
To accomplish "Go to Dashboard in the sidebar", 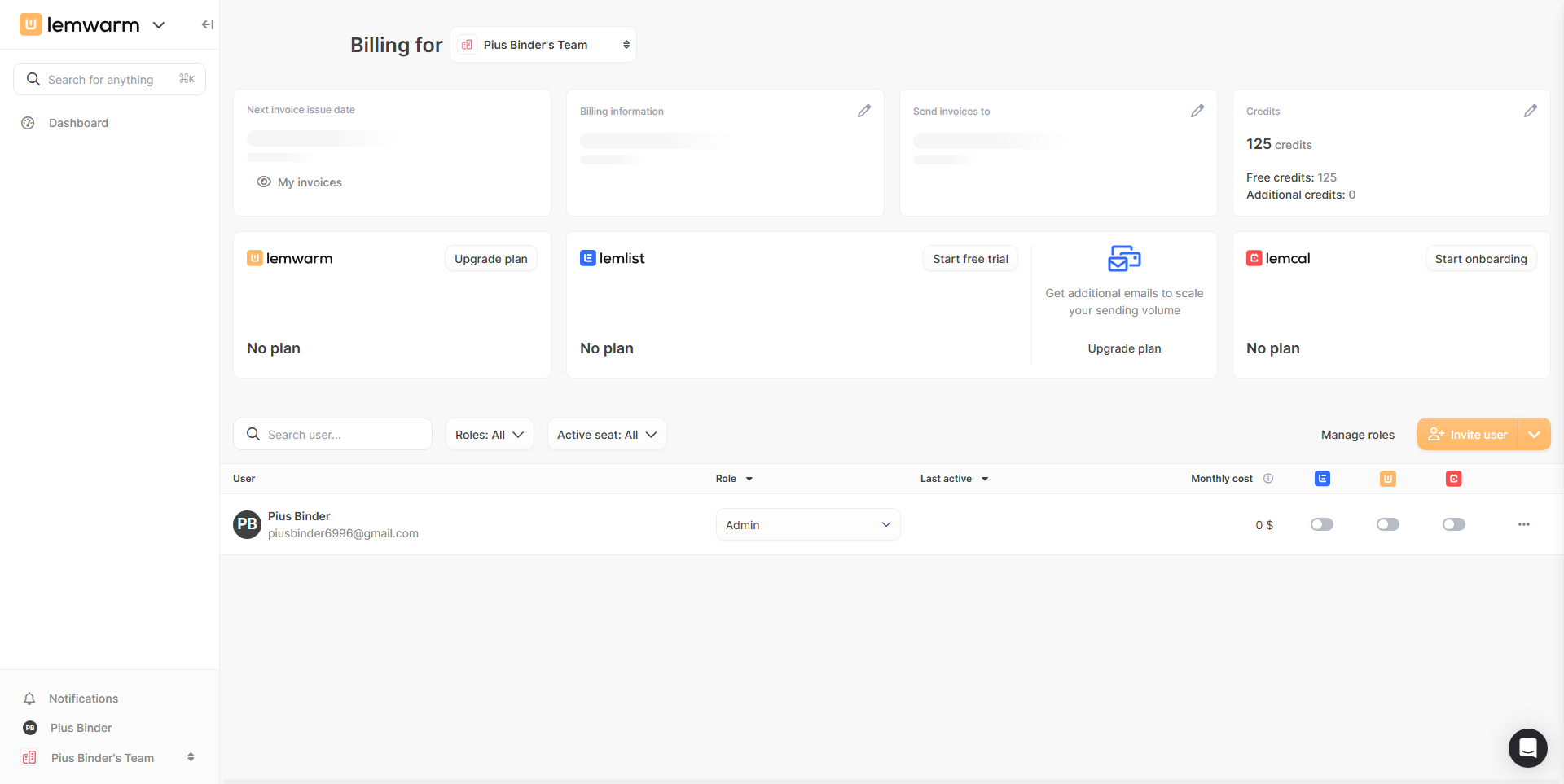I will (78, 123).
